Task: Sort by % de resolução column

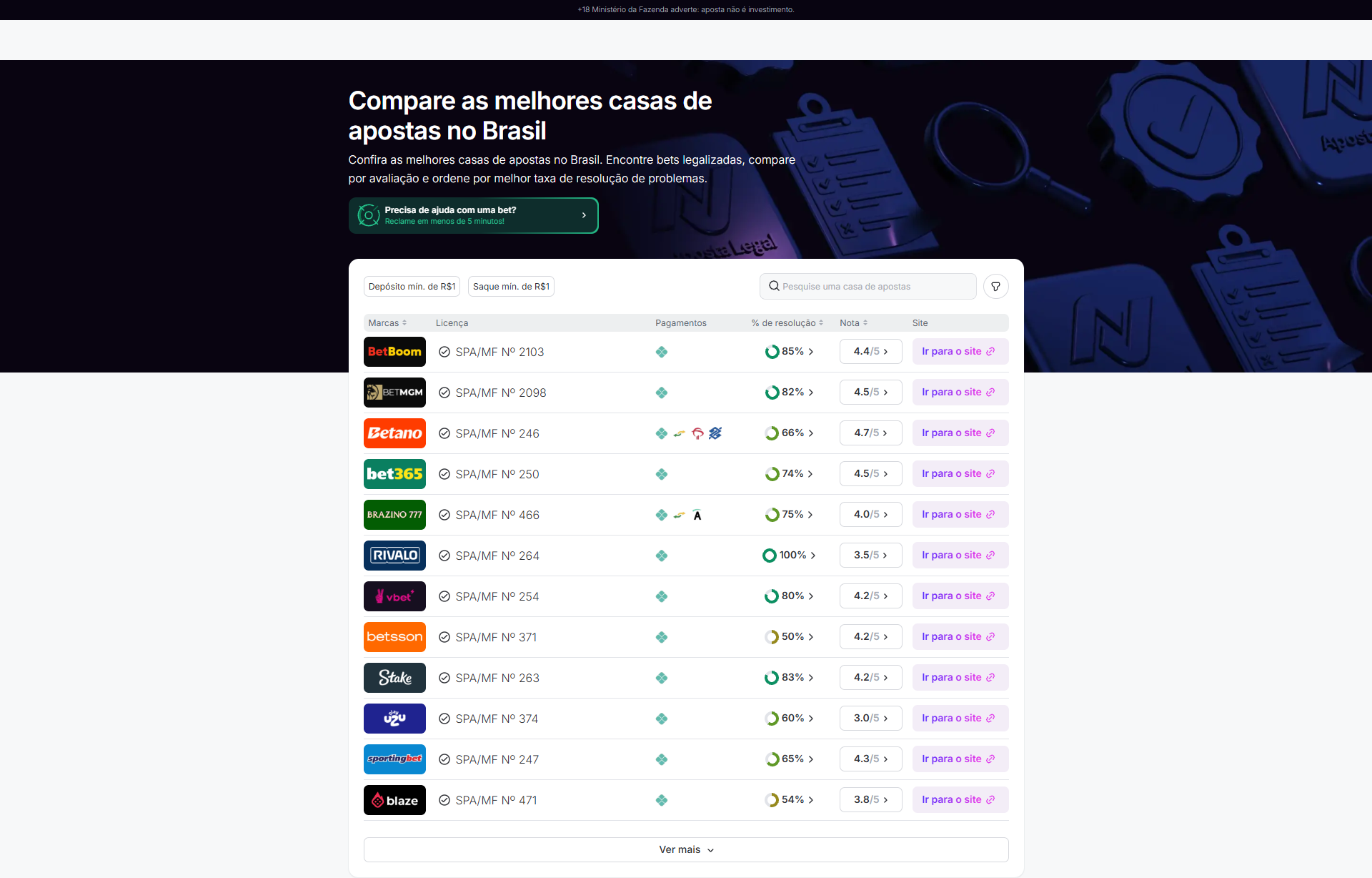Action: click(x=787, y=323)
